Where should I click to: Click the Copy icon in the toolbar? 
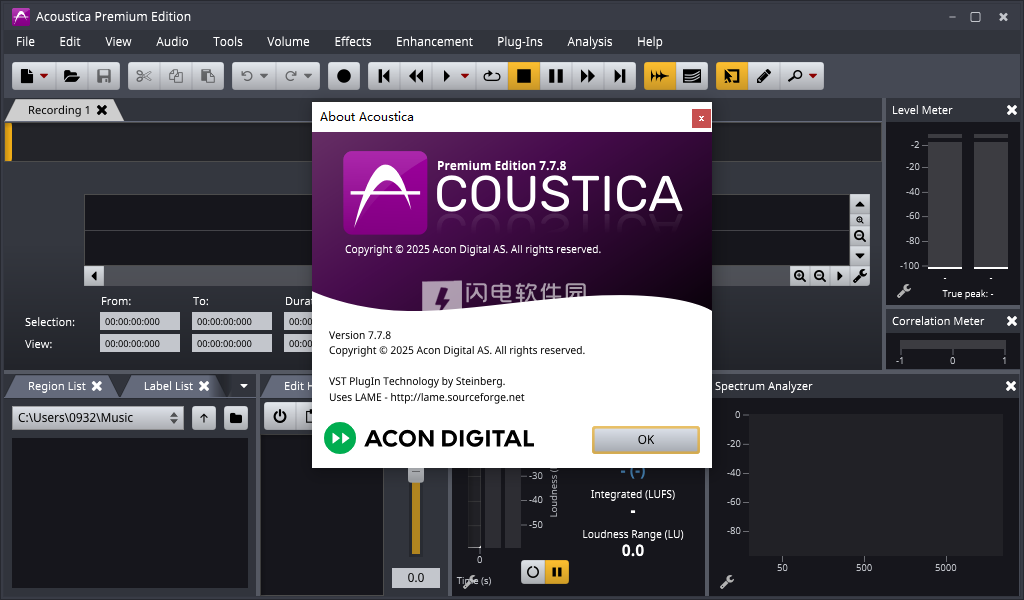point(176,76)
